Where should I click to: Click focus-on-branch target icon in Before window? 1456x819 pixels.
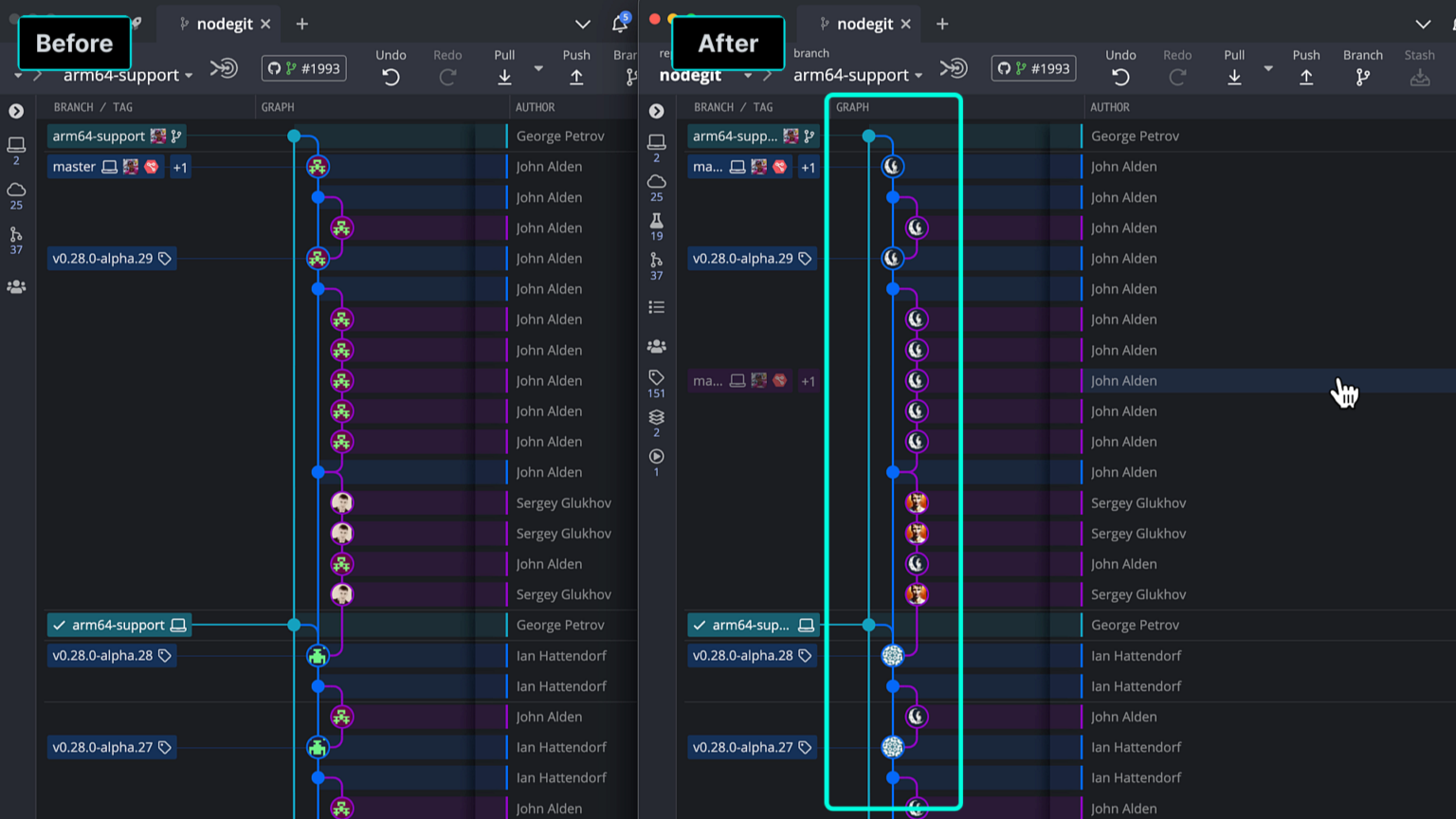point(224,68)
